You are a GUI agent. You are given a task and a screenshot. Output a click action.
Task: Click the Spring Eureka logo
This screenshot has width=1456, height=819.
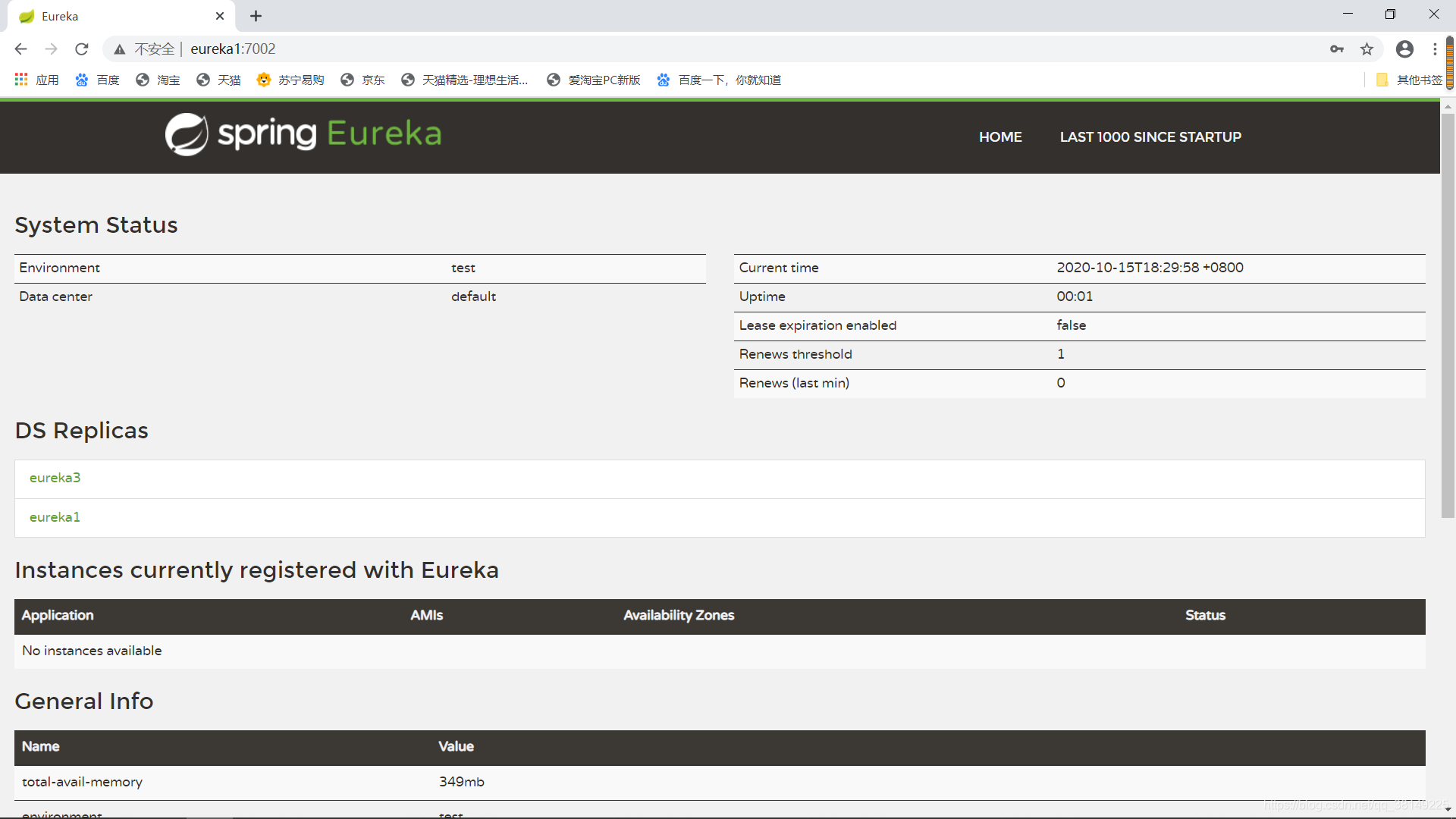[x=303, y=134]
